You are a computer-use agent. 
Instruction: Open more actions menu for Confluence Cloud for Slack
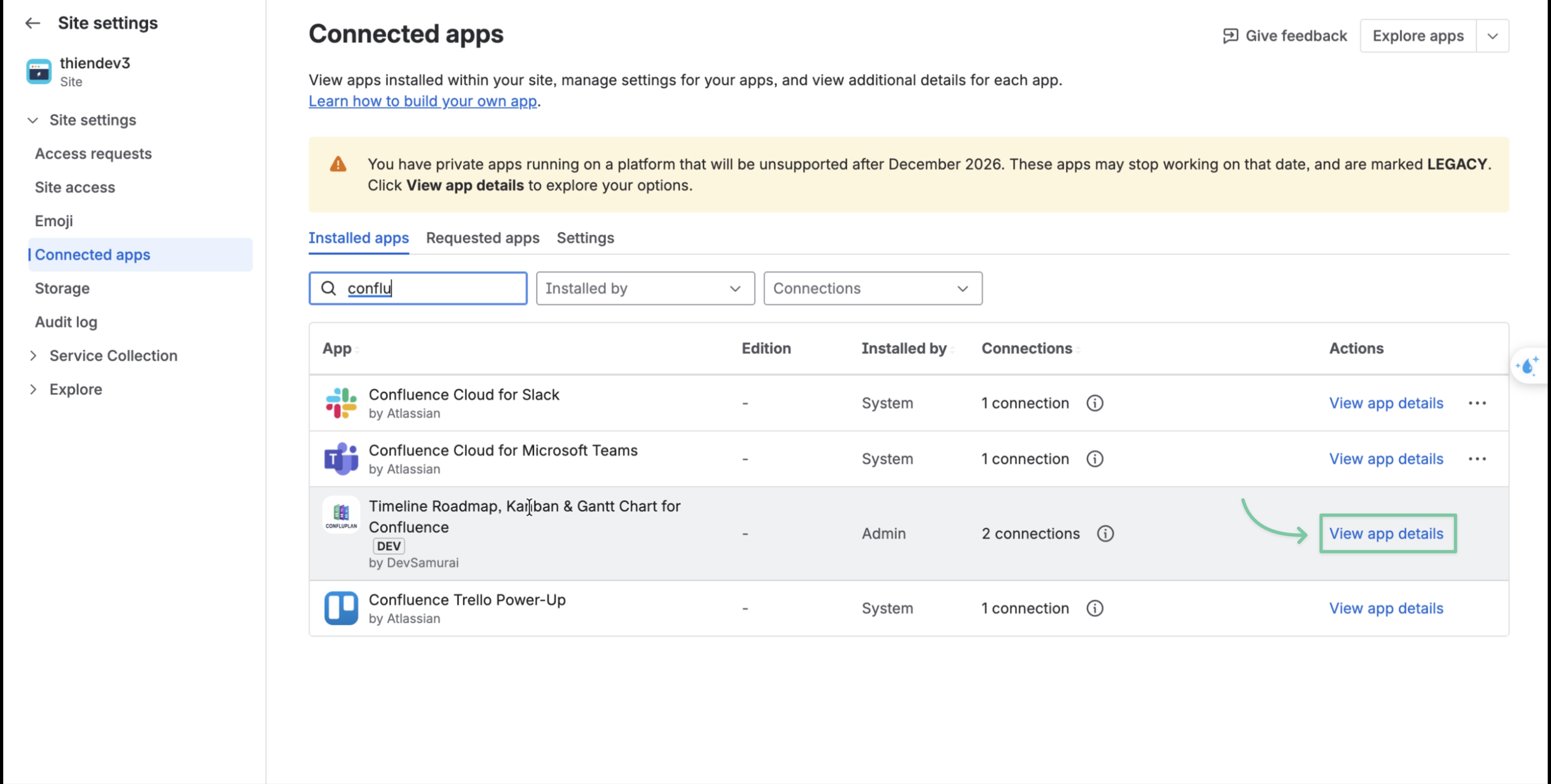1477,403
